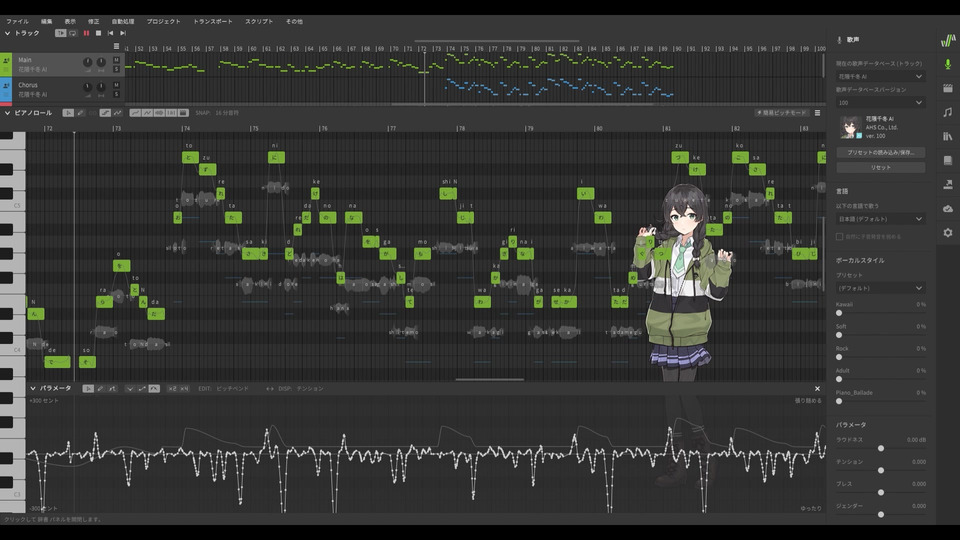This screenshot has height=540, width=960.
Task: Open the Voice panel microphone icon in sidebar
Action: [948, 64]
